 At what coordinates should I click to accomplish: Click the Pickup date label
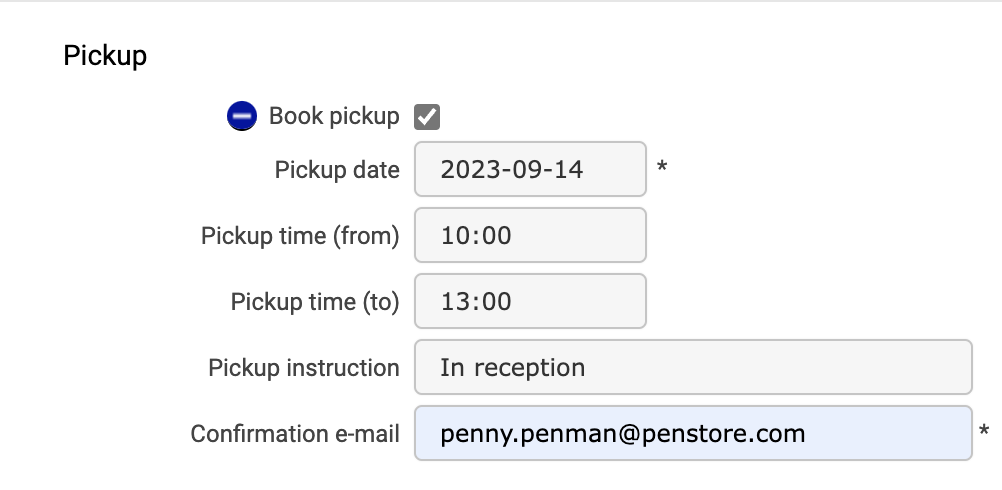pyautogui.click(x=337, y=170)
